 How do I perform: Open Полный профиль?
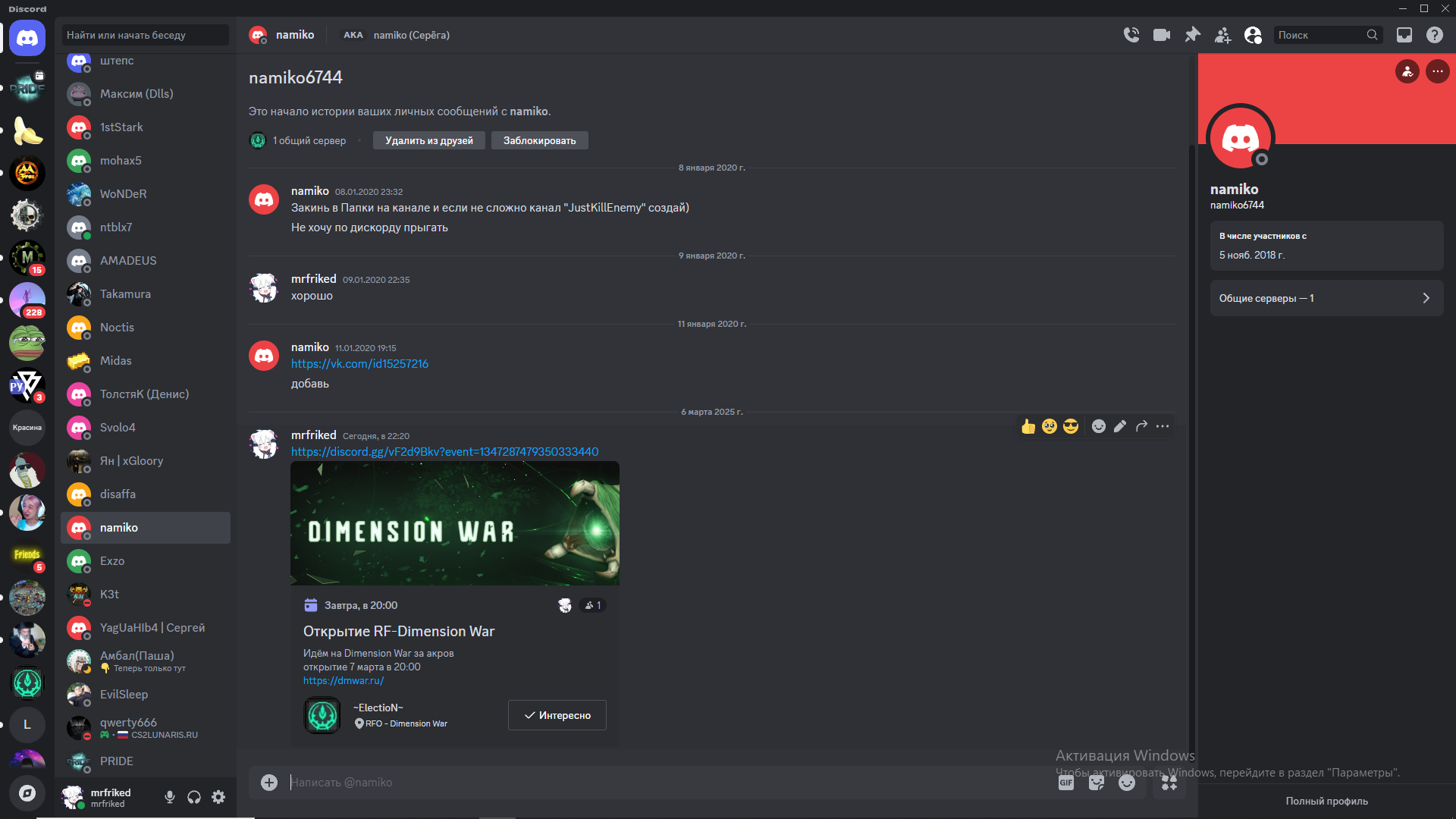click(1326, 801)
